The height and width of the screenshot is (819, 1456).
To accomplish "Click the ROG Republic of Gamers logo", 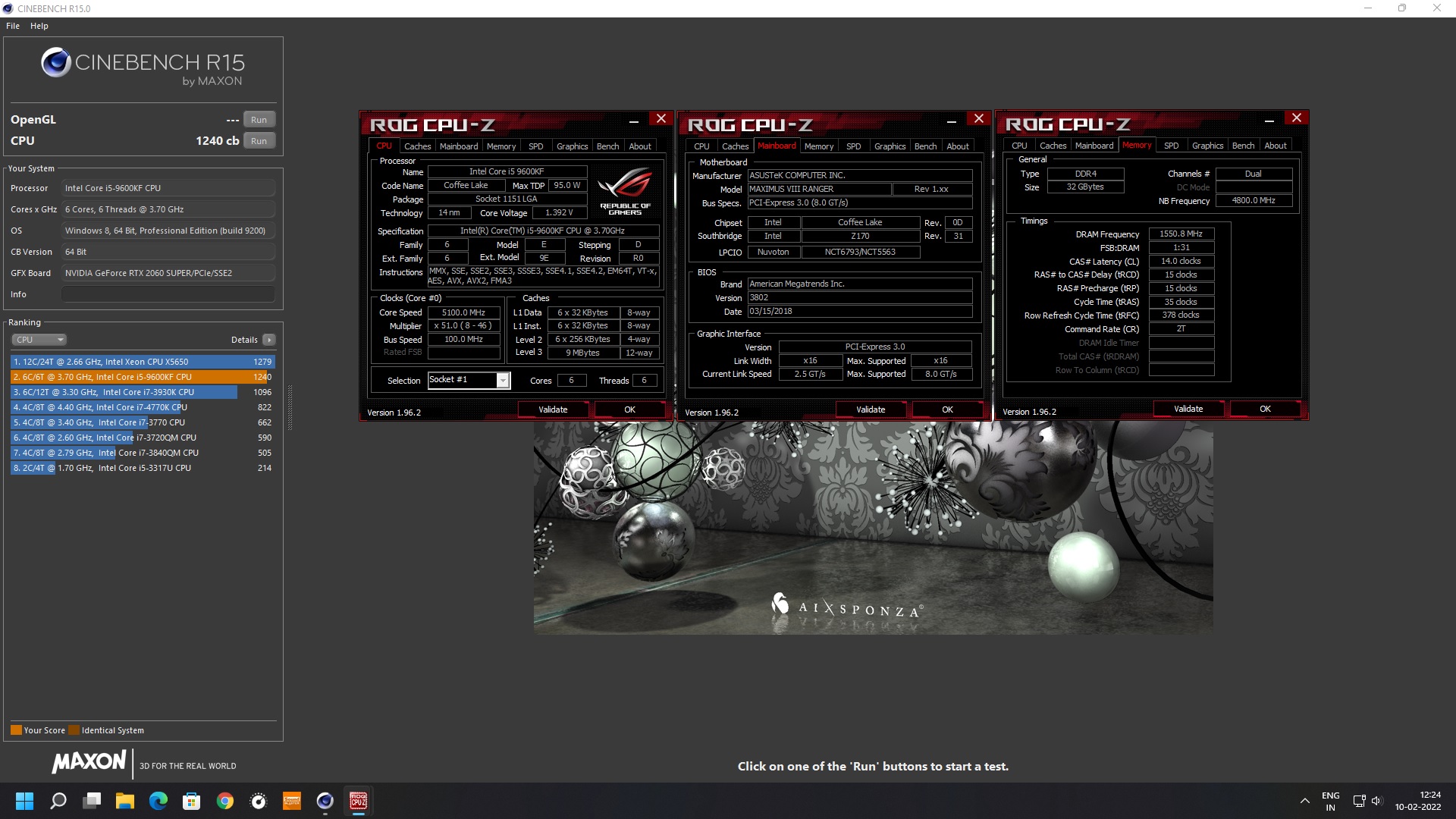I will pyautogui.click(x=626, y=192).
